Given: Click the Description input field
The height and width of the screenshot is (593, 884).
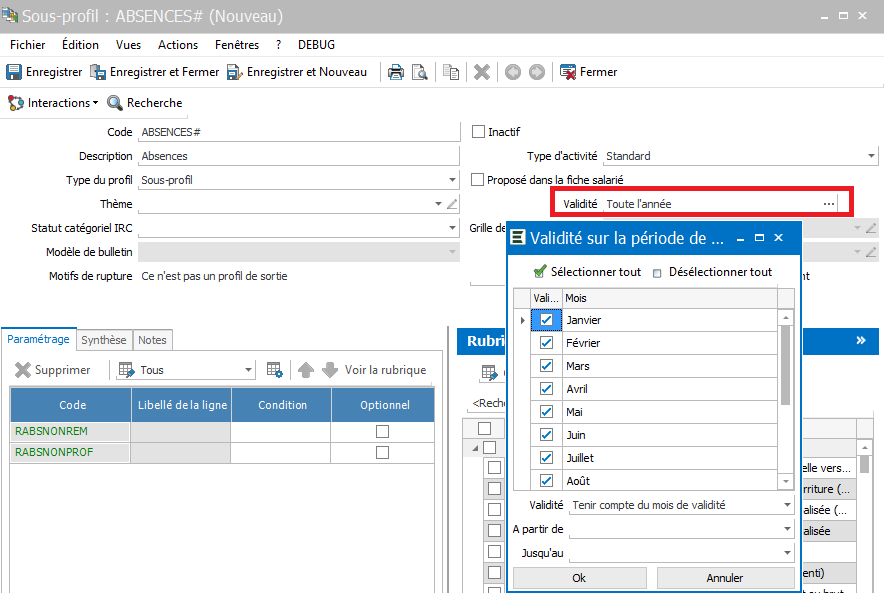Looking at the screenshot, I should pyautogui.click(x=299, y=156).
